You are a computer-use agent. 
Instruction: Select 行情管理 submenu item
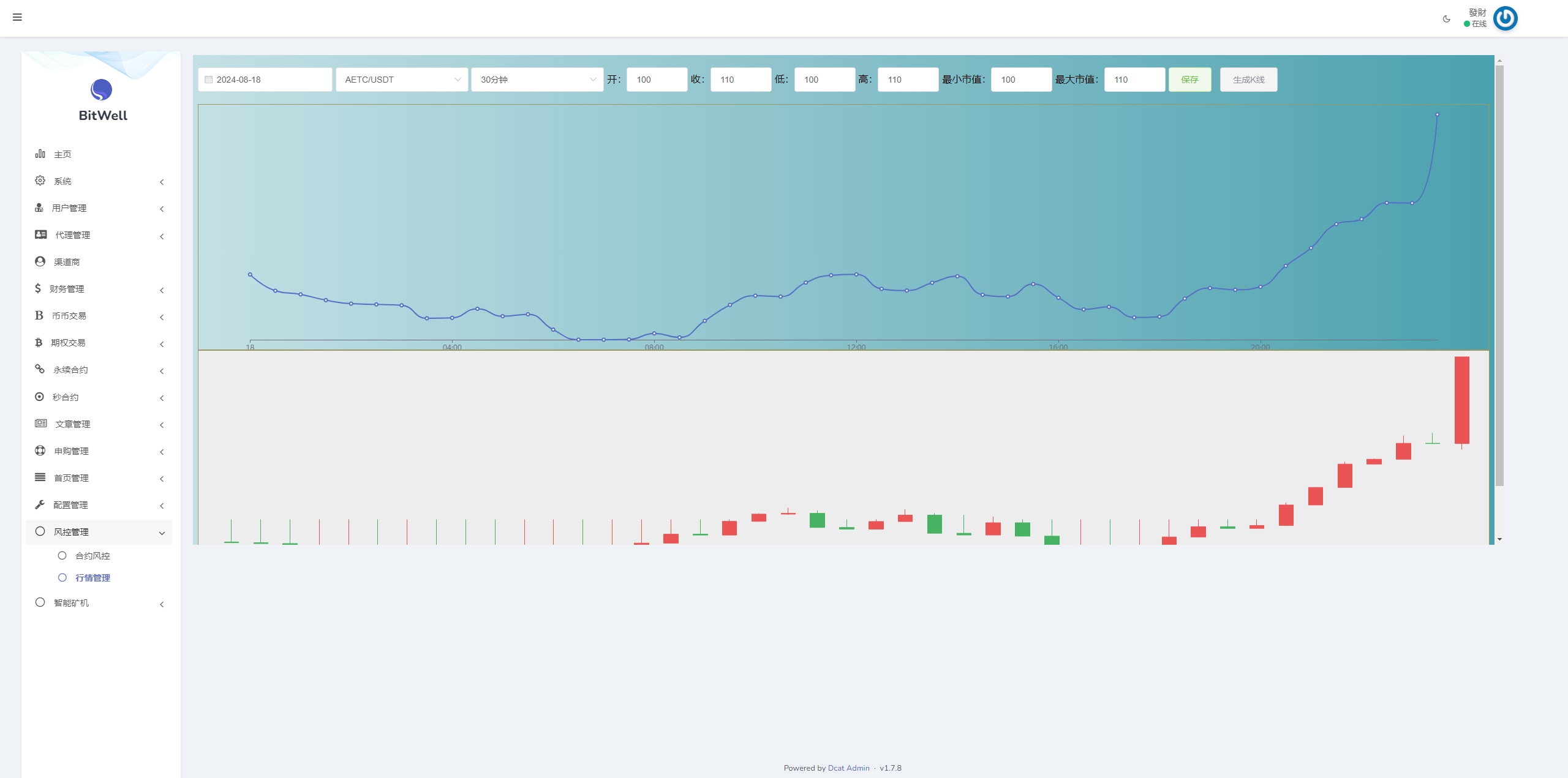pyautogui.click(x=92, y=578)
